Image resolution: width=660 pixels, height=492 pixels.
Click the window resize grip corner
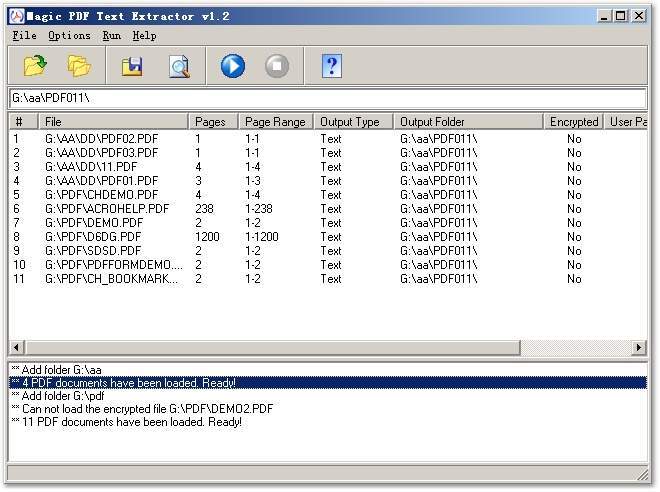tap(642, 475)
